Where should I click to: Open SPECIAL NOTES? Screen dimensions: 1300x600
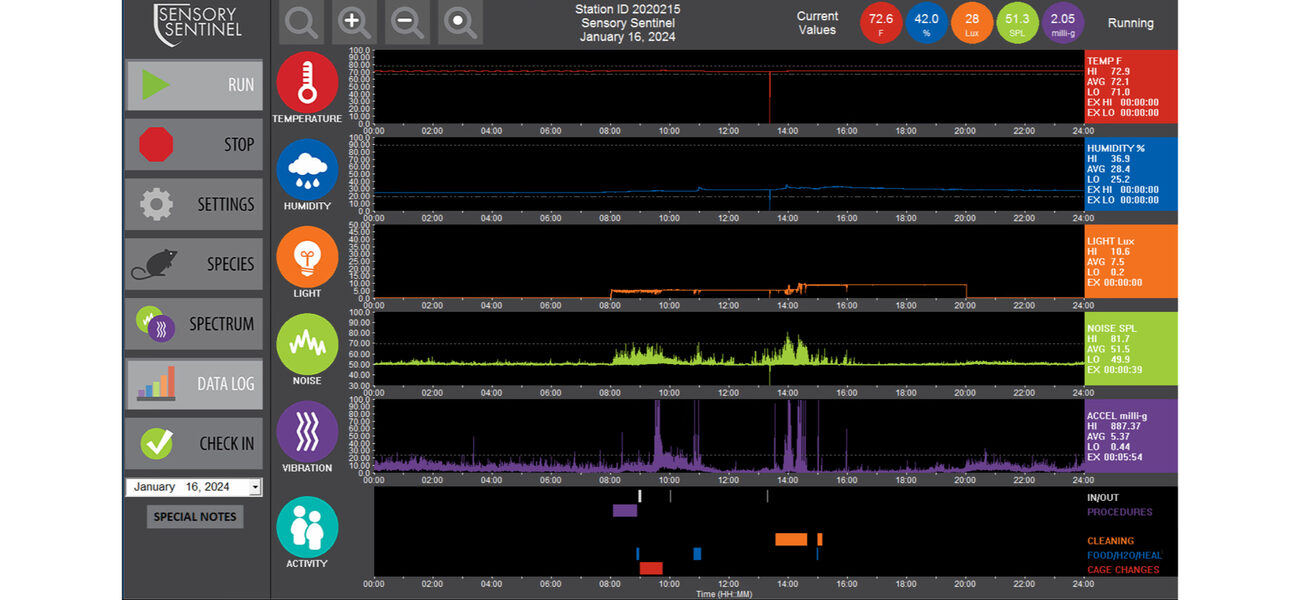point(195,517)
